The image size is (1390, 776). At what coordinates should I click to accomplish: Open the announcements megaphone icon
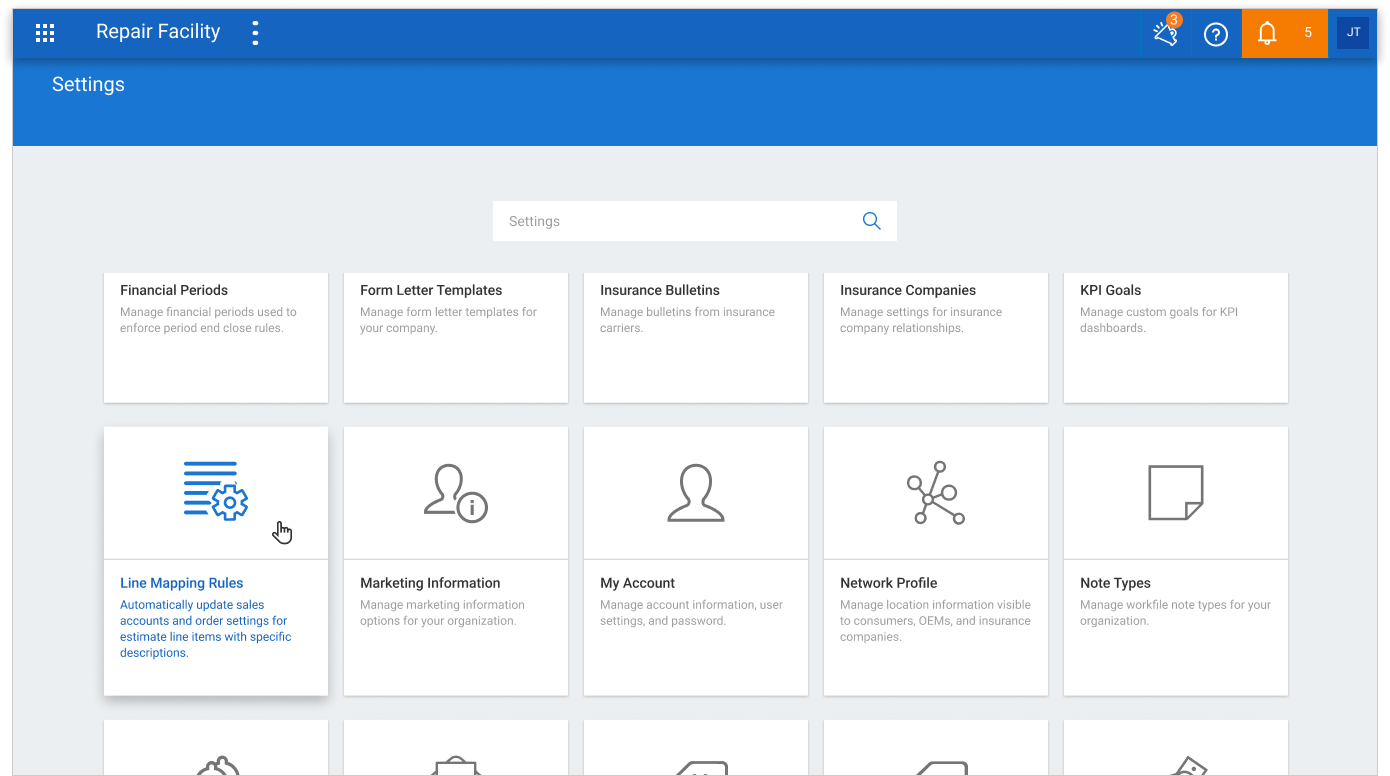(x=1165, y=33)
